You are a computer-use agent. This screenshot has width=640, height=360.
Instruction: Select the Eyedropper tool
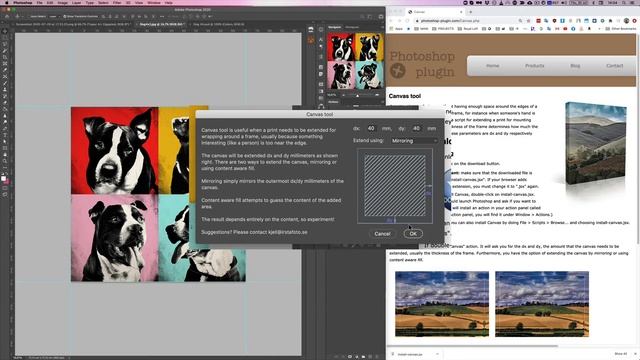coord(5,70)
